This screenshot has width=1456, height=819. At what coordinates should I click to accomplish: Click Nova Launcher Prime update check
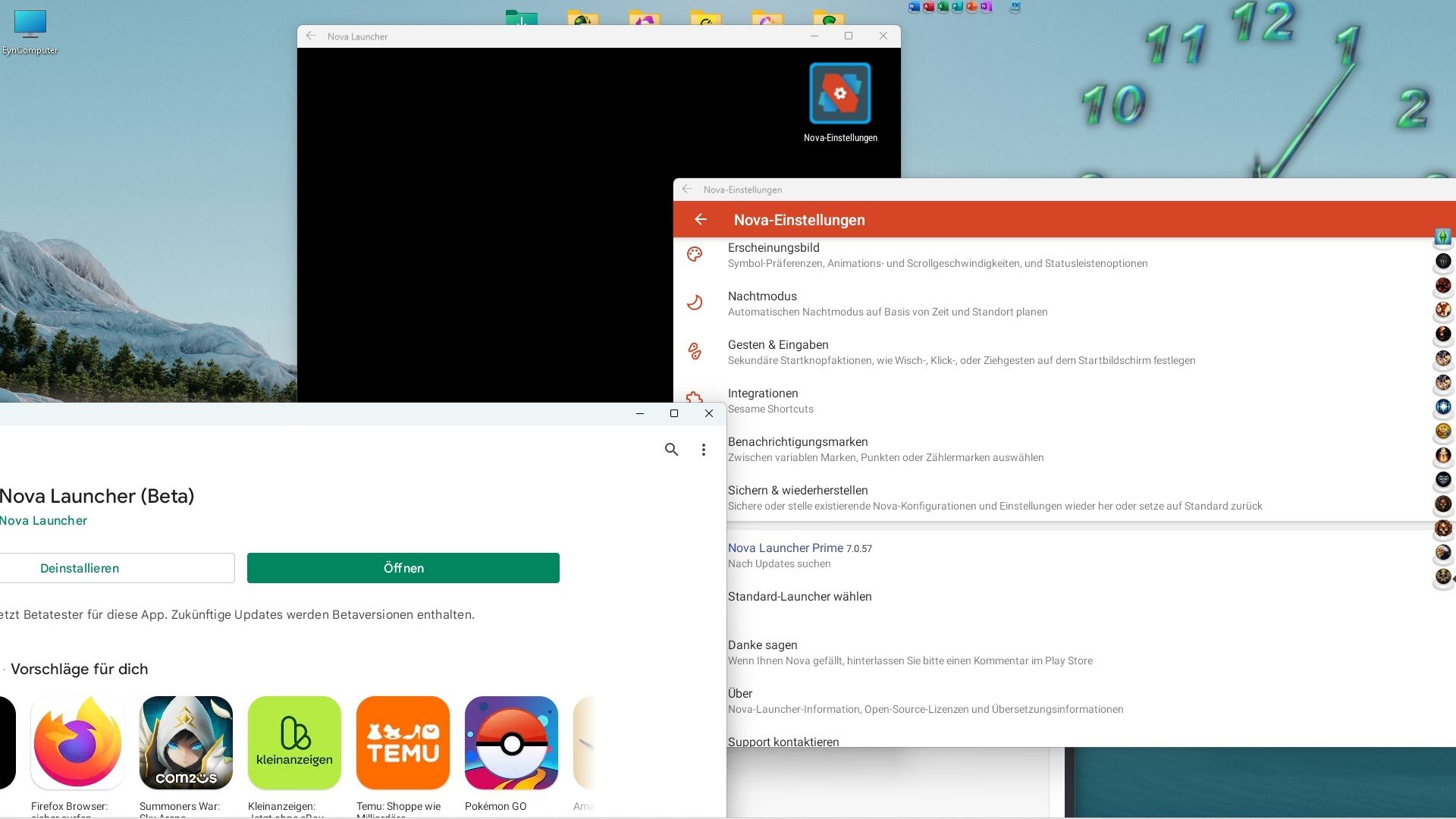pos(786,555)
